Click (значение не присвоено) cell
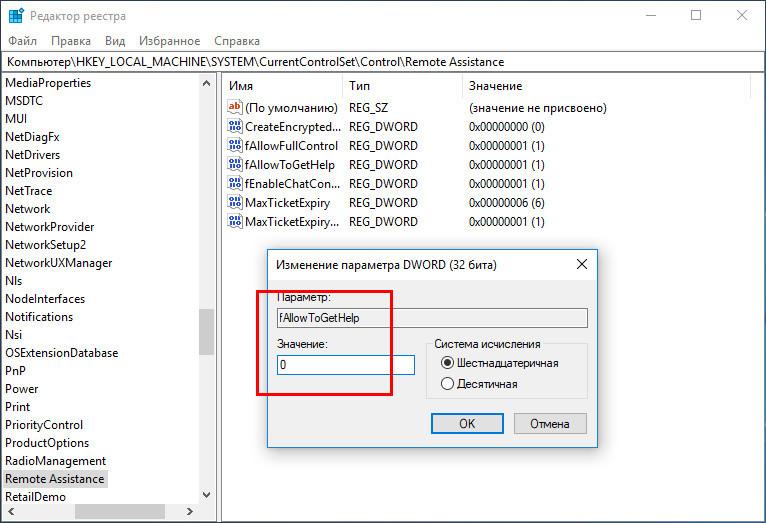This screenshot has width=766, height=523. [537, 108]
